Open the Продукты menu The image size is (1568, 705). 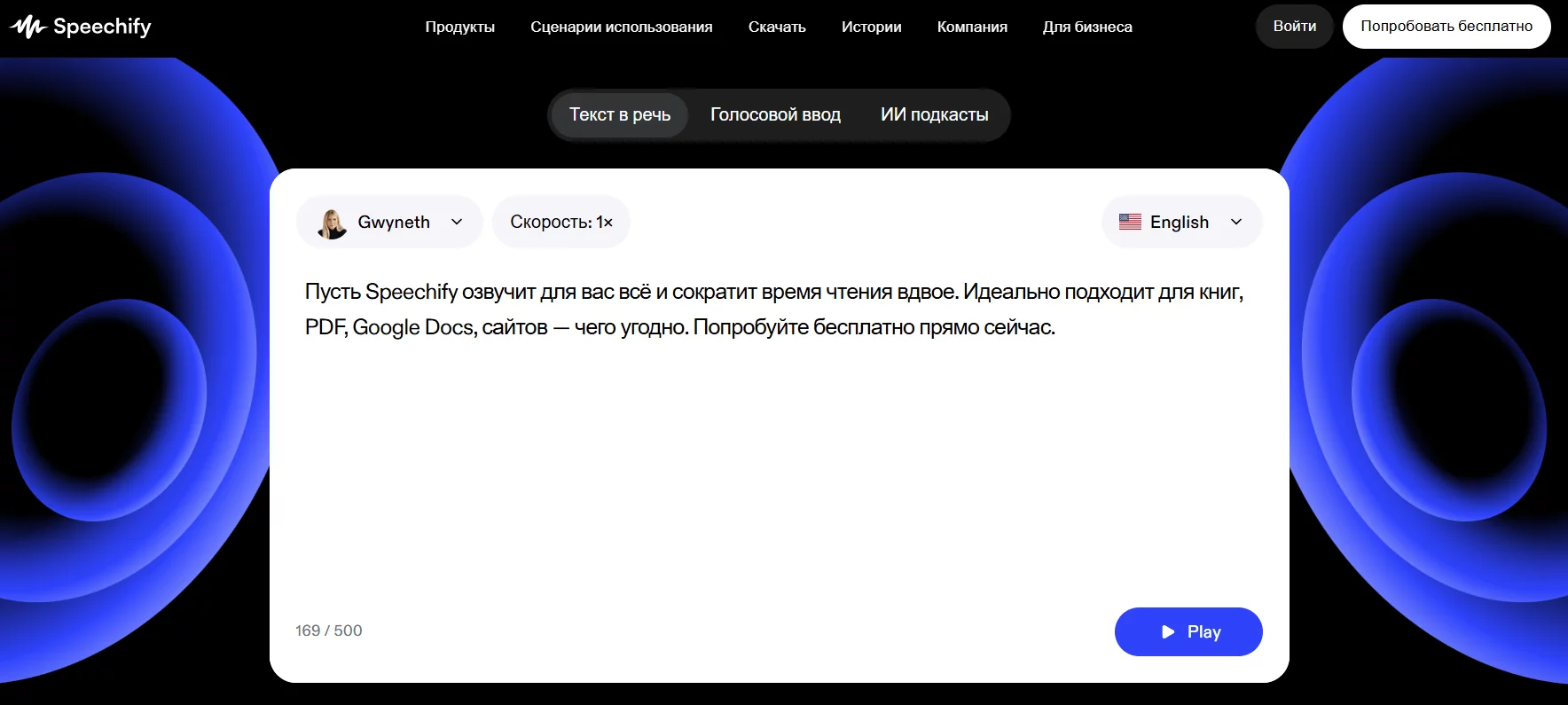(459, 27)
